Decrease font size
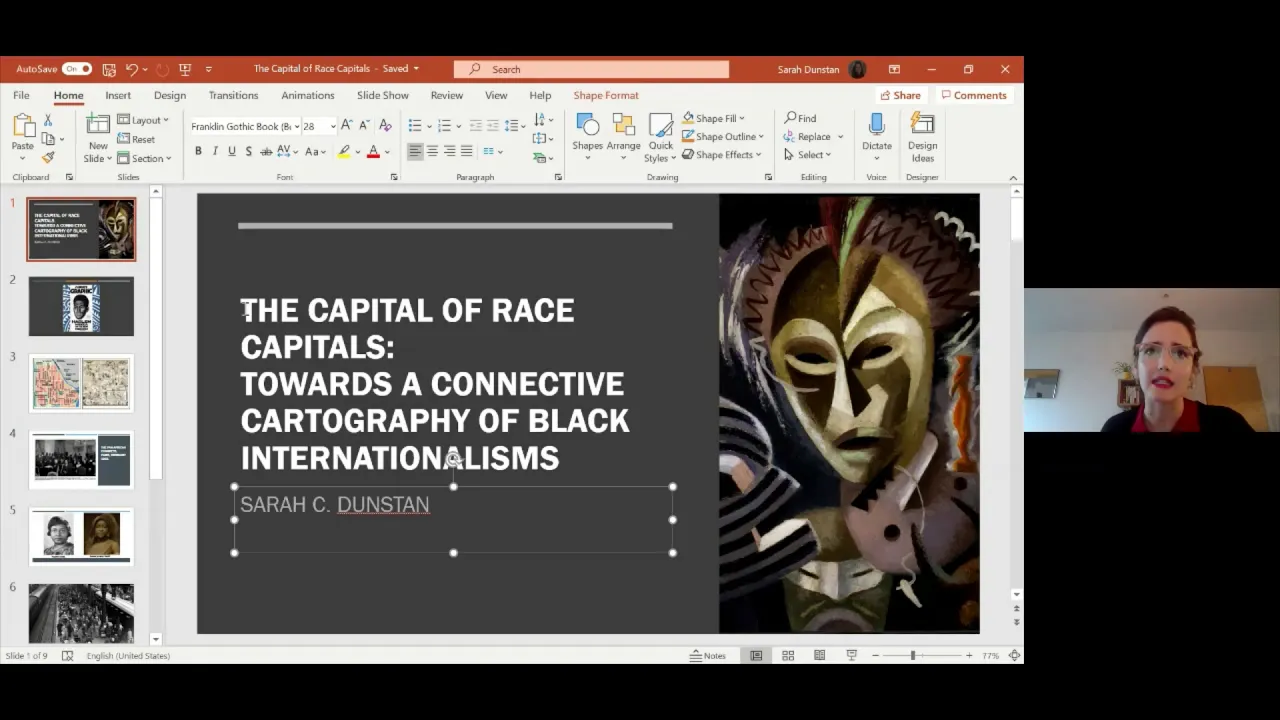This screenshot has height=720, width=1280. pos(363,125)
